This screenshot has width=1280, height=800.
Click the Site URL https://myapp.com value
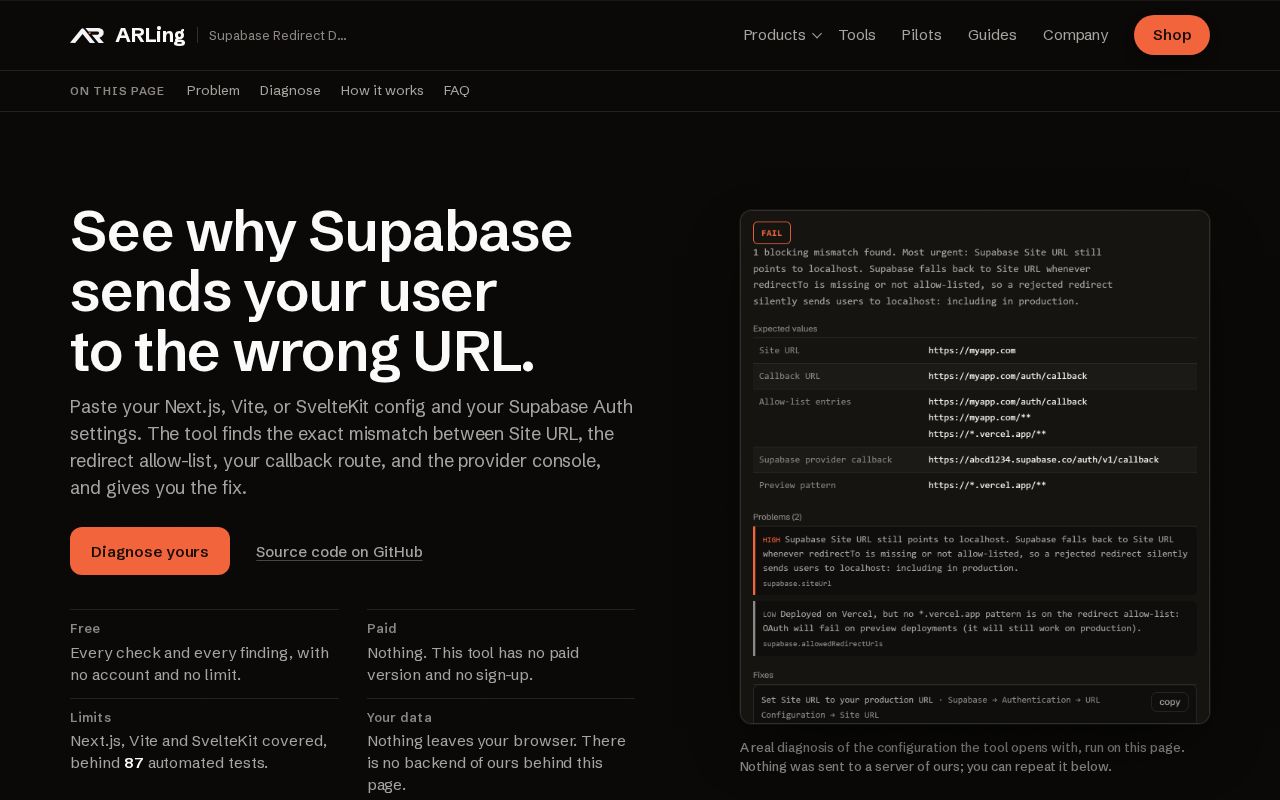pos(972,351)
